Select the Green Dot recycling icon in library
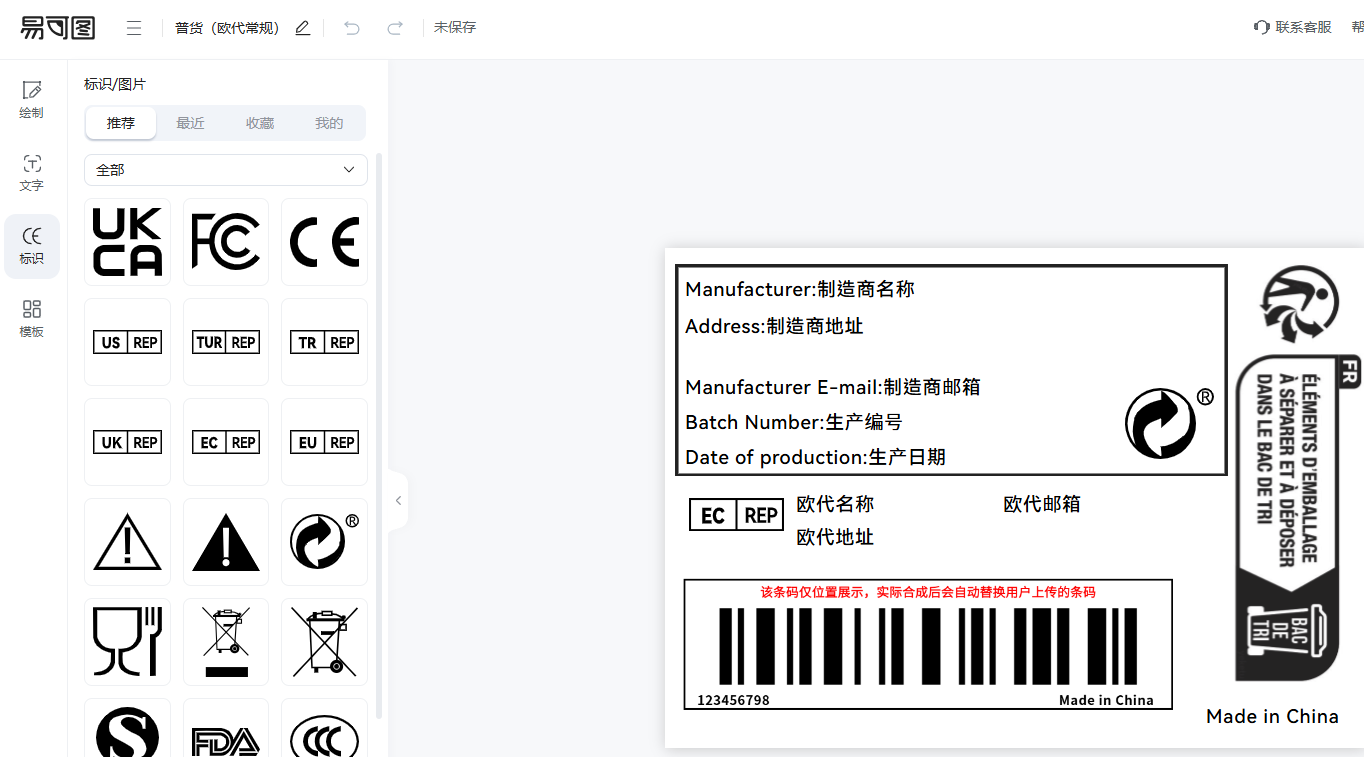This screenshot has width=1364, height=757. tap(324, 542)
